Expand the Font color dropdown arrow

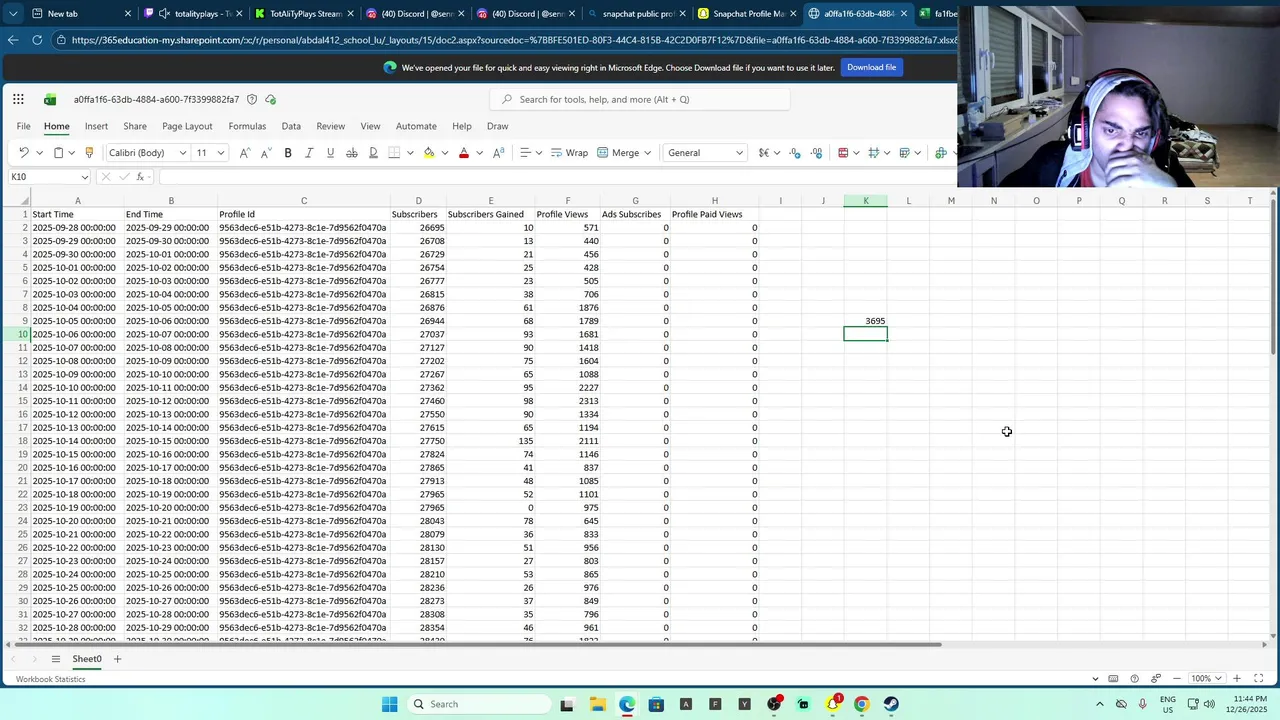[x=479, y=153]
